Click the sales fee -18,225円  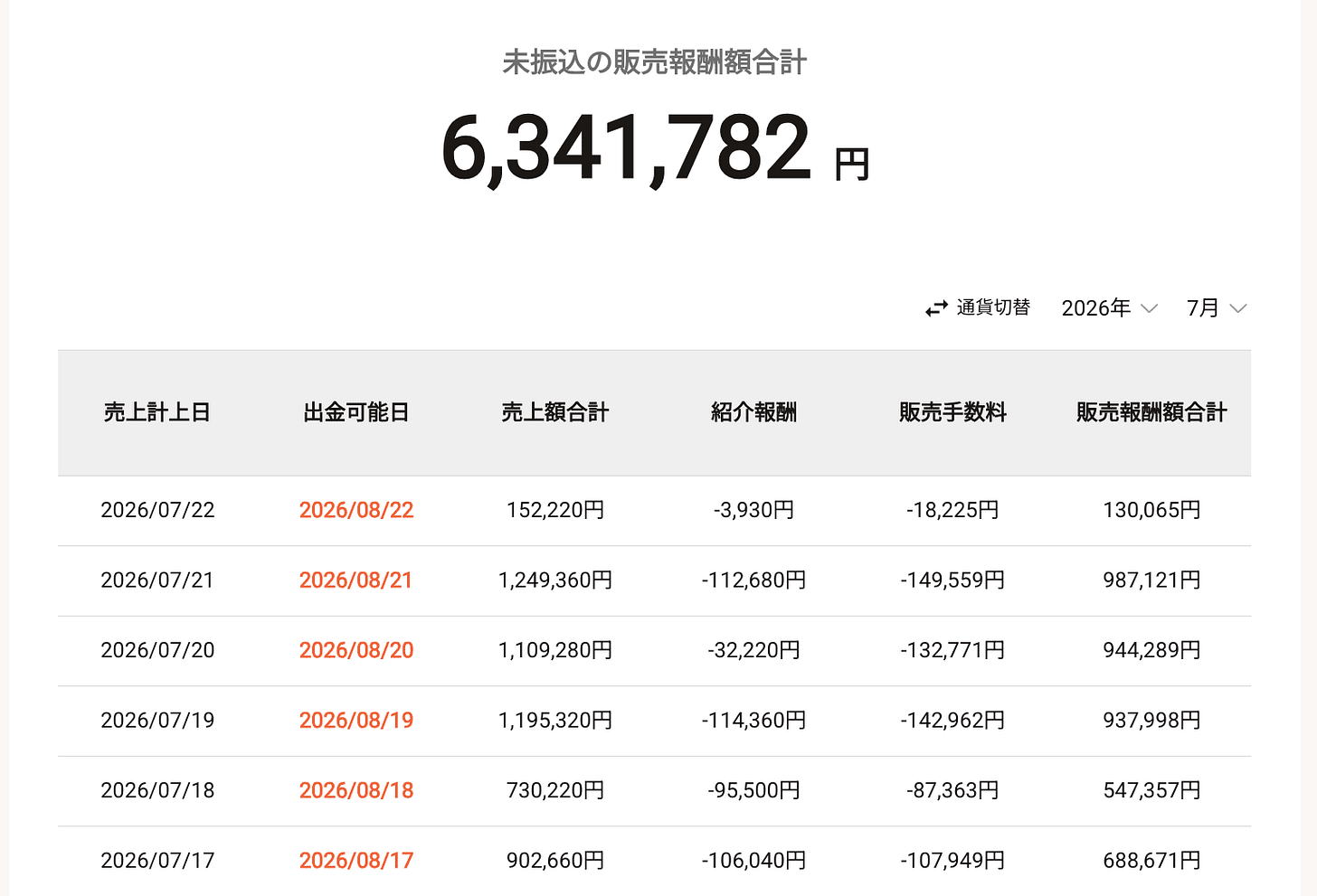tap(953, 510)
